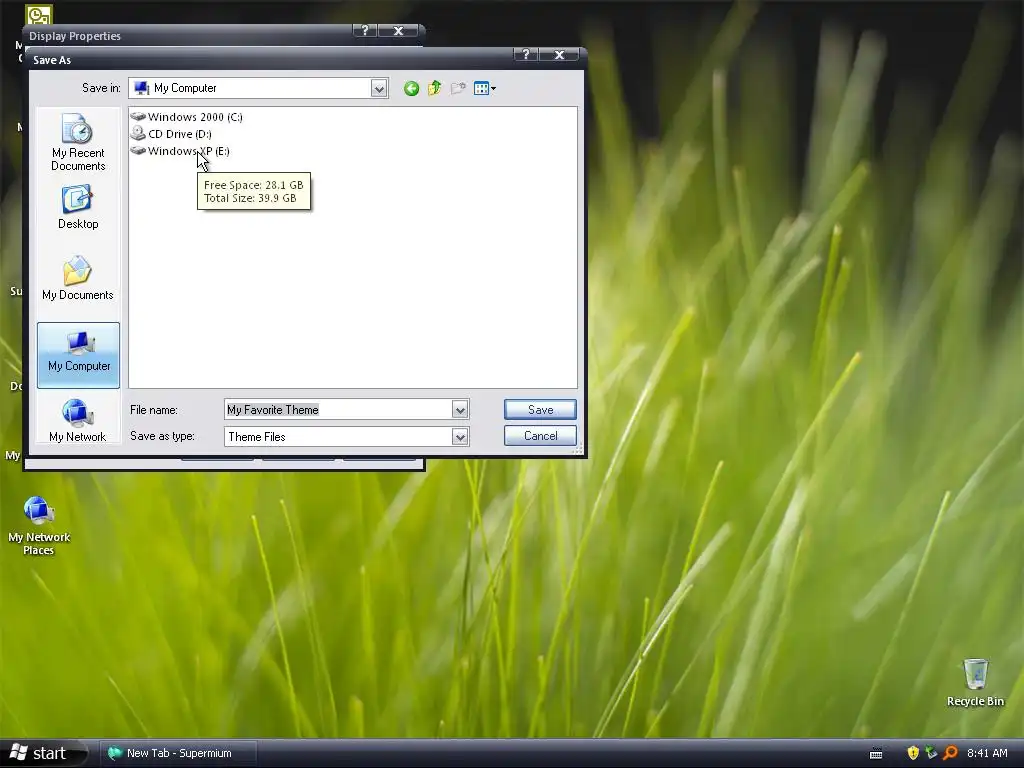Select My Network in the places bar
This screenshot has width=1024, height=768.
click(x=78, y=421)
